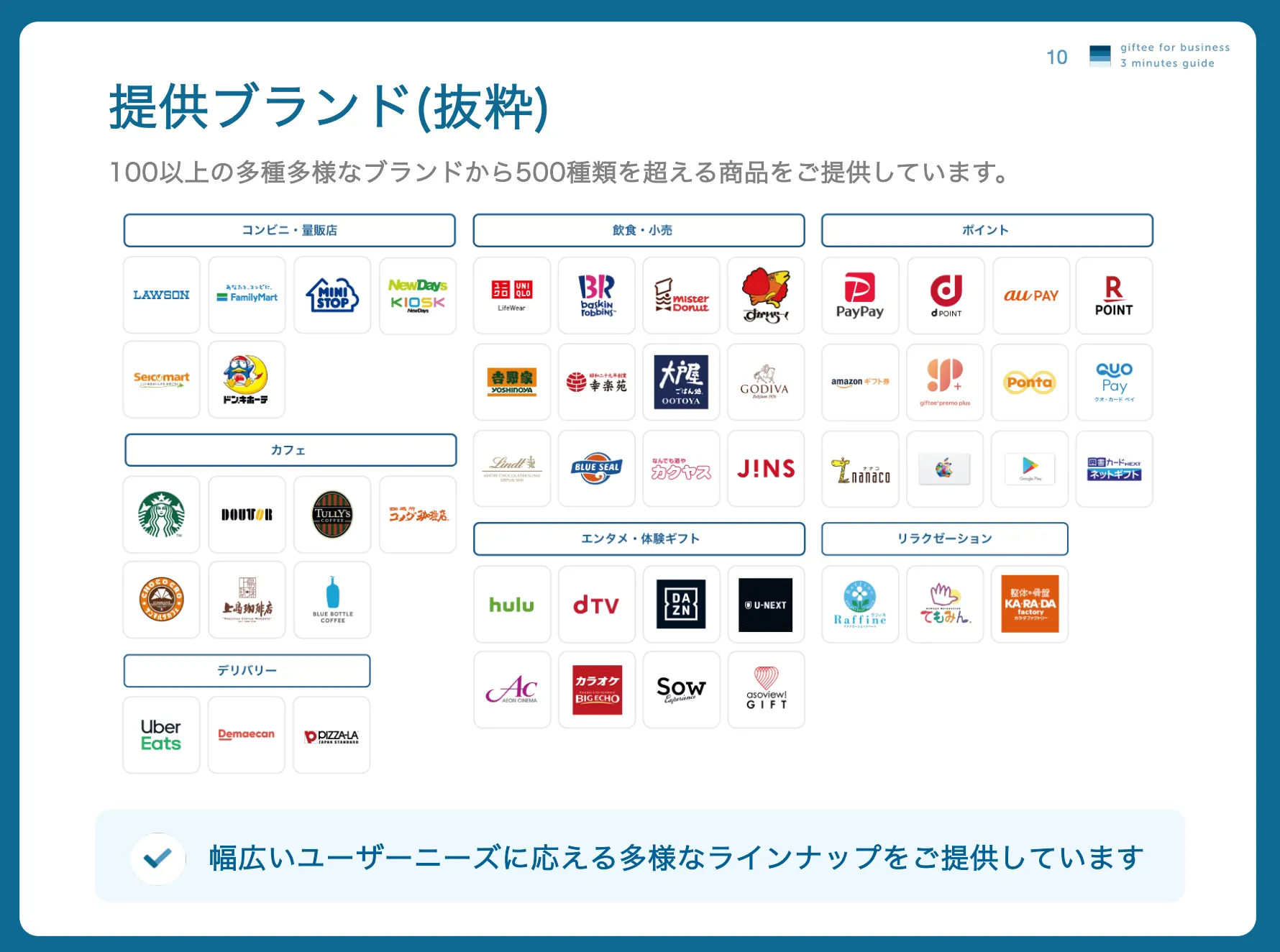
Task: Click the checkmark icon in bottom banner
Action: coord(157,858)
